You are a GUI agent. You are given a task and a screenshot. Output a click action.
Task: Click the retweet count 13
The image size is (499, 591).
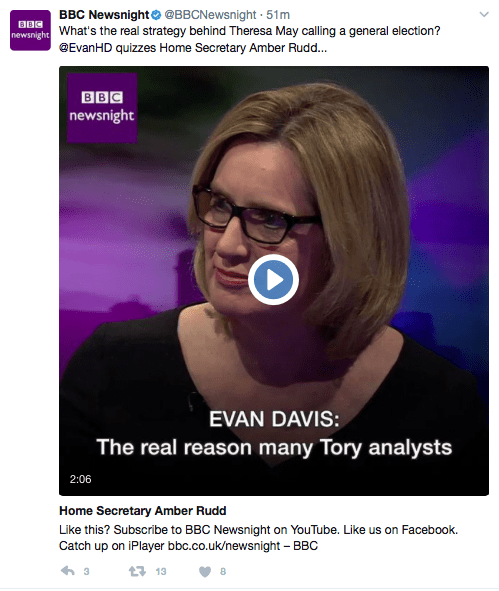coord(161,572)
